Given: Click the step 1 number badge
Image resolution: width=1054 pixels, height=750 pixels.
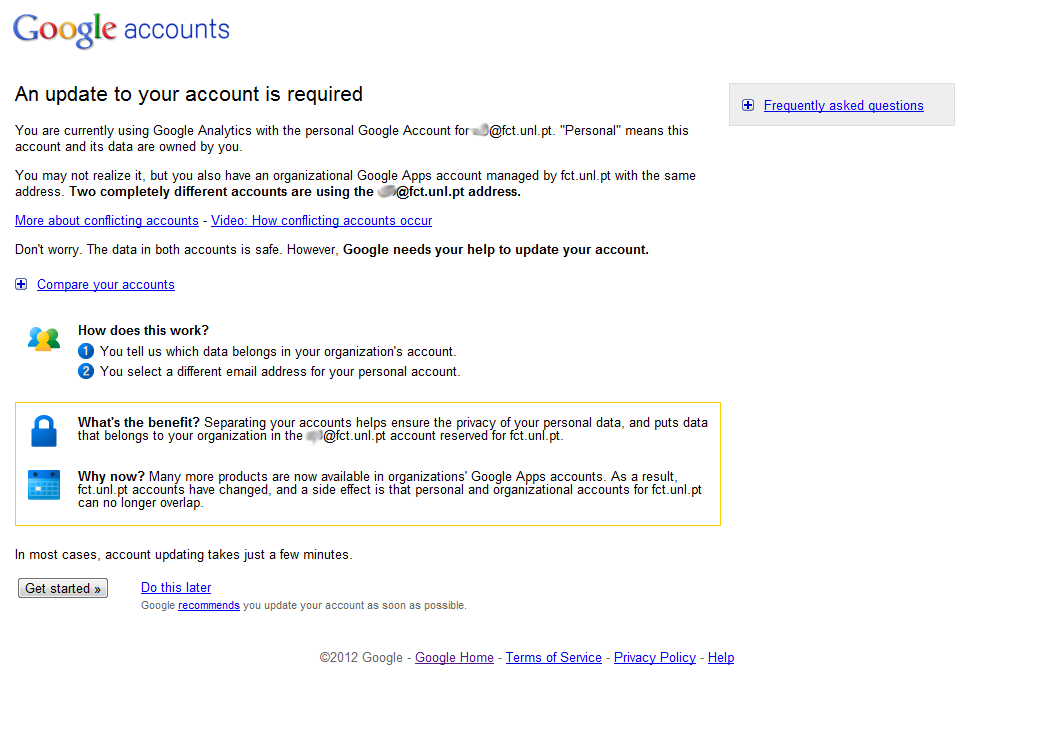Looking at the screenshot, I should (x=86, y=351).
